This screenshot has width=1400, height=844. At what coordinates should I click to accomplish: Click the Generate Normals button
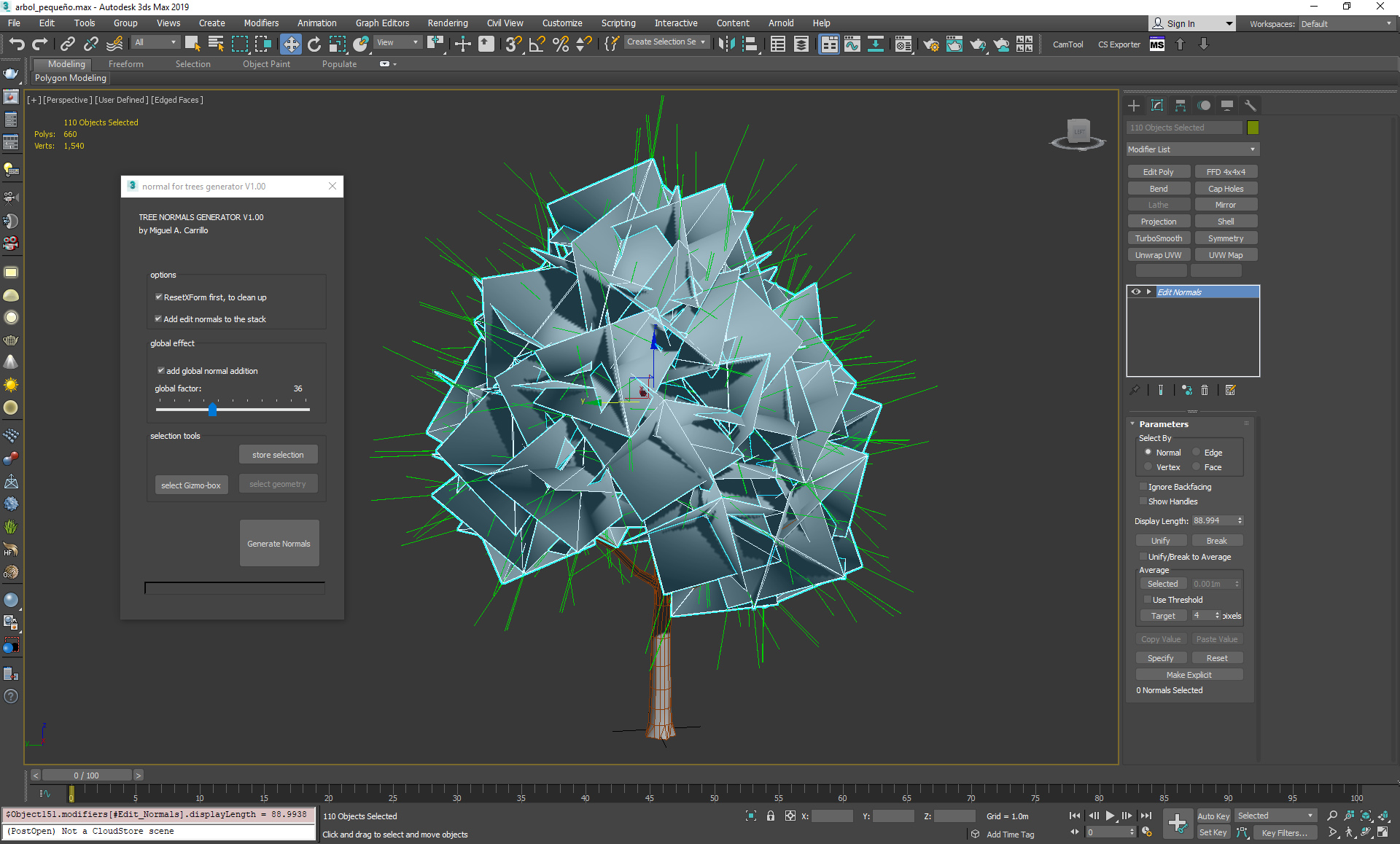tap(279, 544)
